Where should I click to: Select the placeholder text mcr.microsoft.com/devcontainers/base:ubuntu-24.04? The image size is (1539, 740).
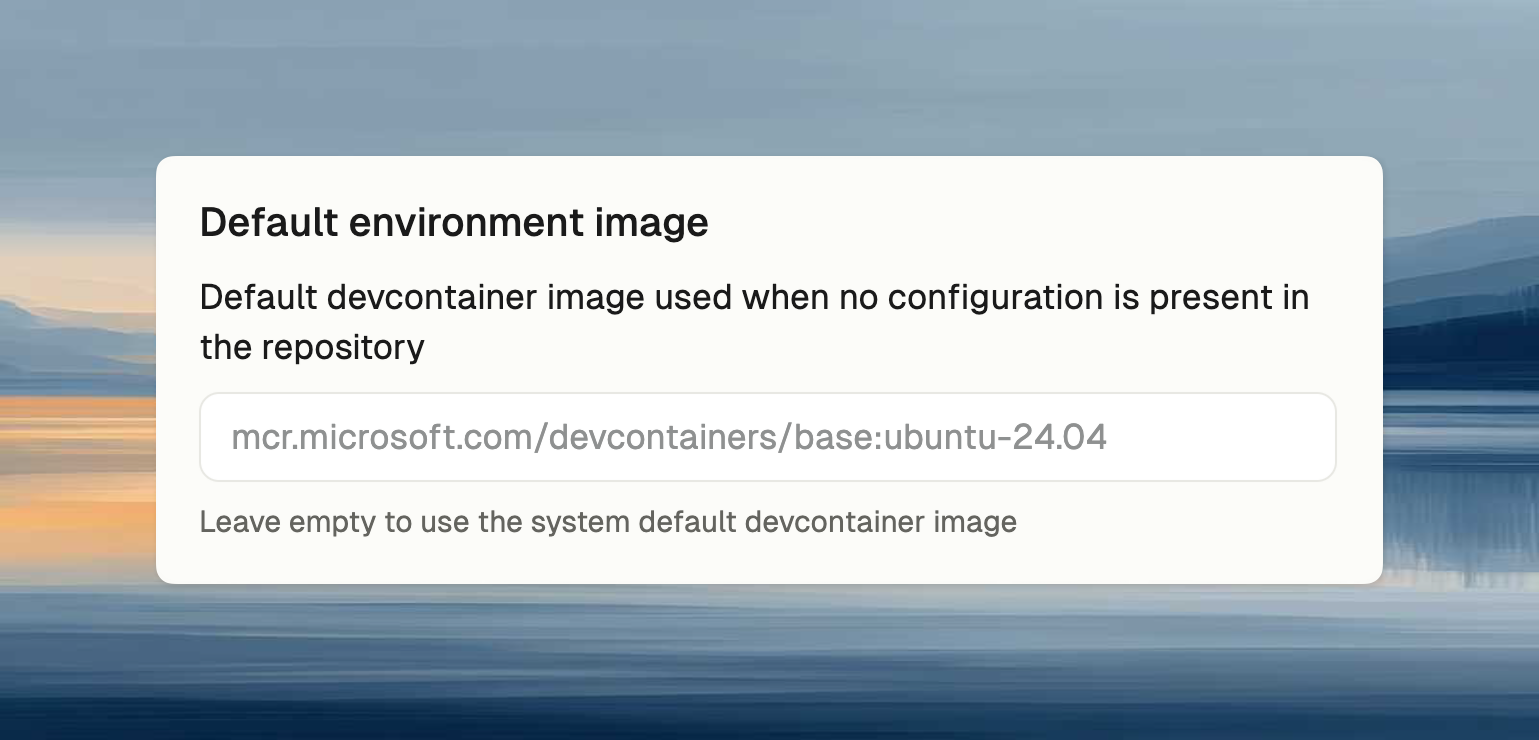670,437
